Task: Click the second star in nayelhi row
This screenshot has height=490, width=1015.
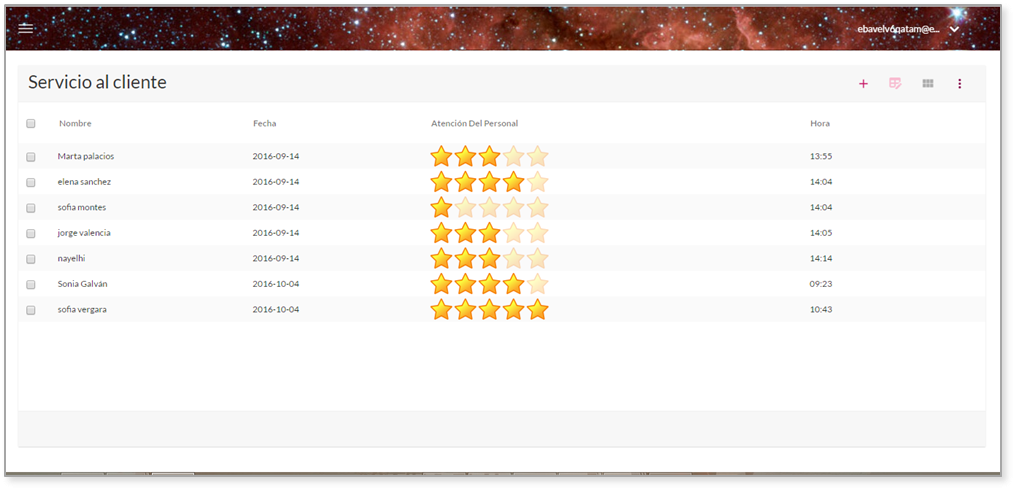Action: click(x=465, y=258)
